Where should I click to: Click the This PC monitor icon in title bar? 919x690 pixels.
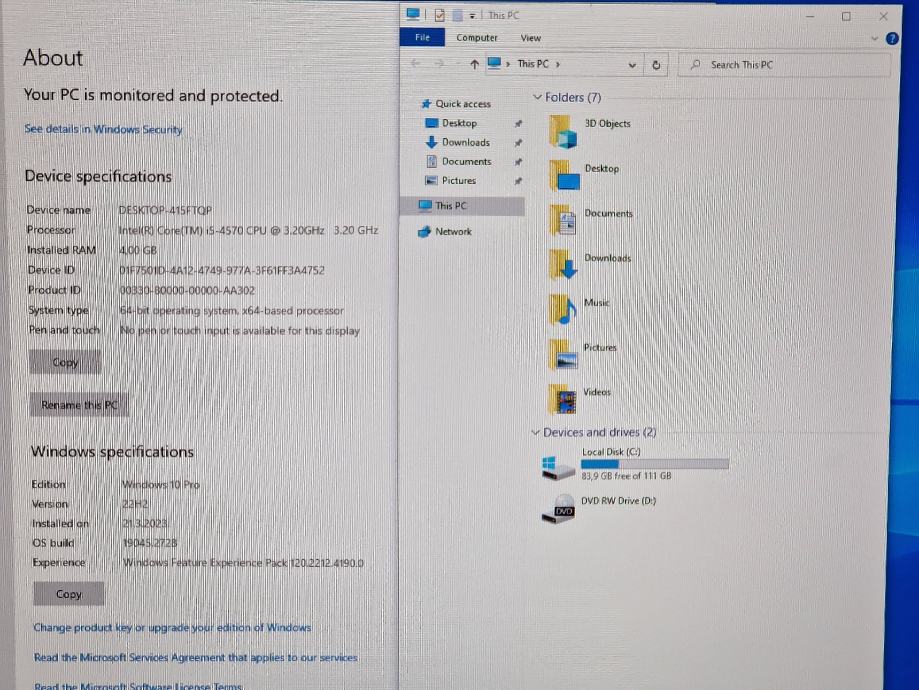click(413, 14)
